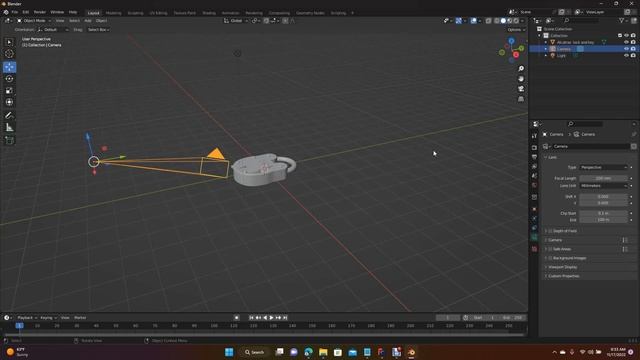Open the Lens Unit Millimeters dropdown
Screen dimensions: 640x360
(x=603, y=186)
